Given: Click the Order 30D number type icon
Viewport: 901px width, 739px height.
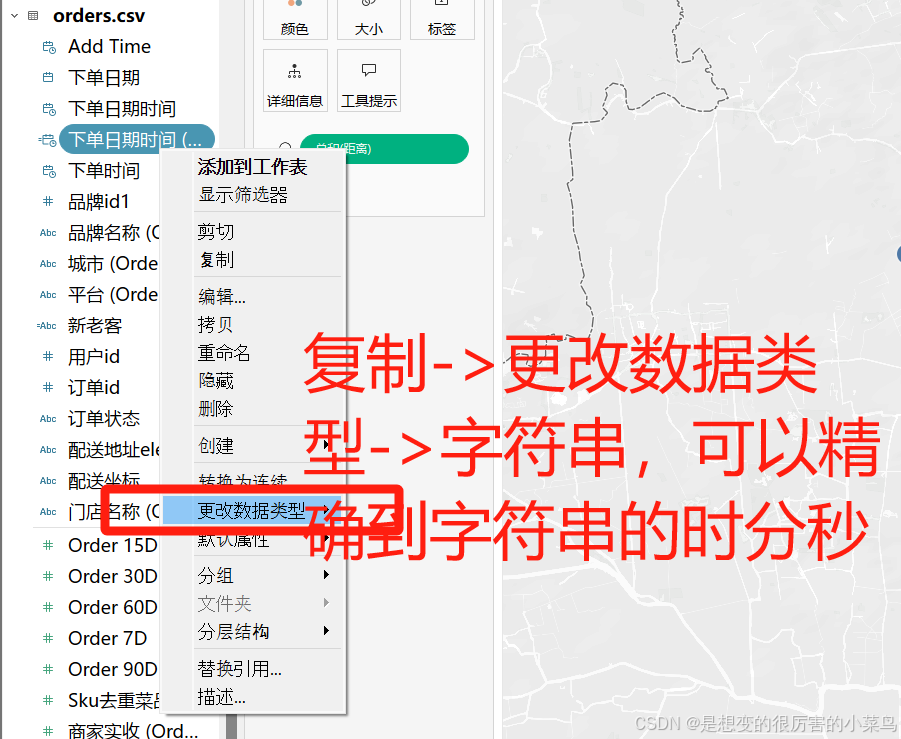Looking at the screenshot, I should pos(48,576).
